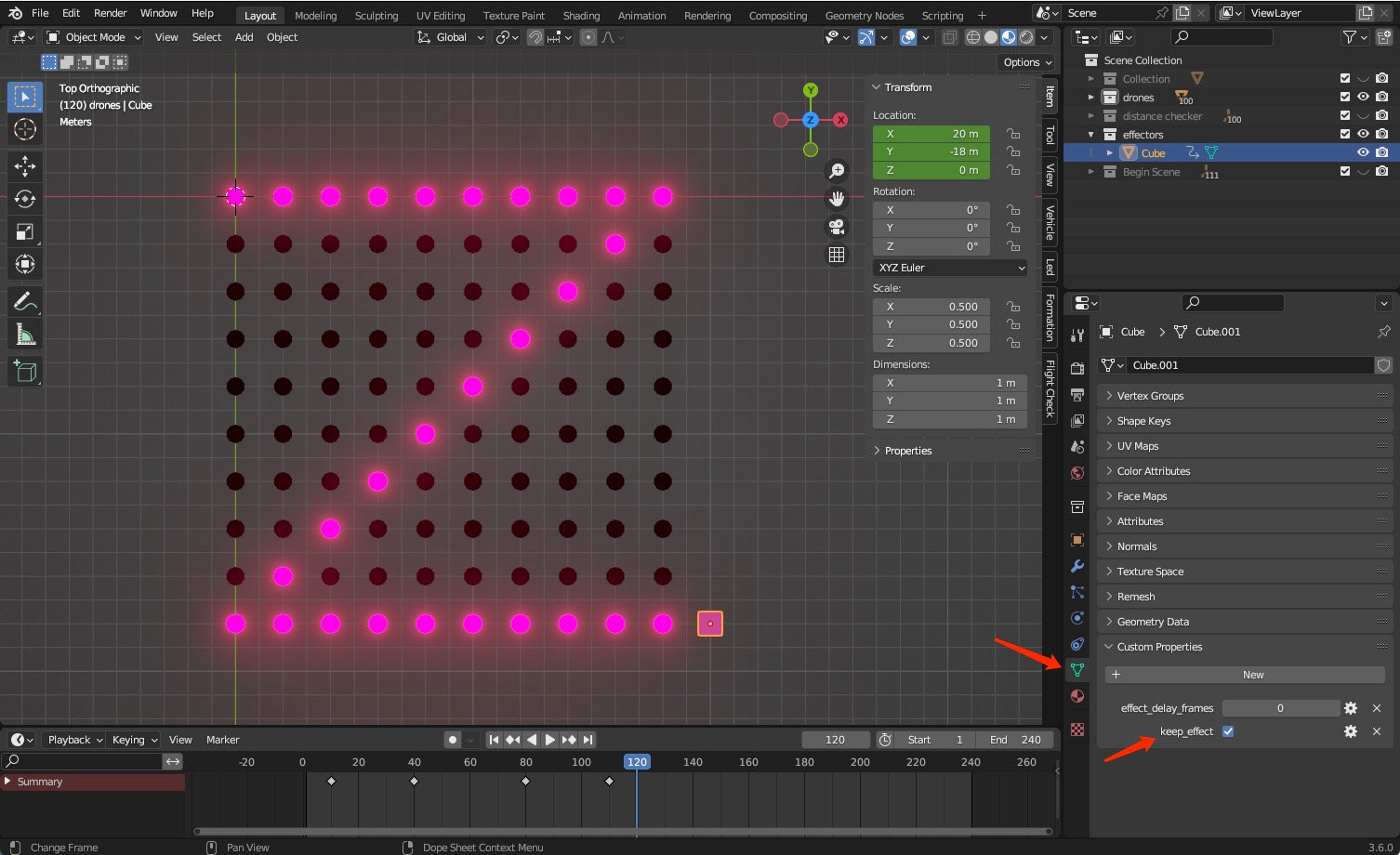
Task: Toggle orthographic/perspective grid icon
Action: 837,255
